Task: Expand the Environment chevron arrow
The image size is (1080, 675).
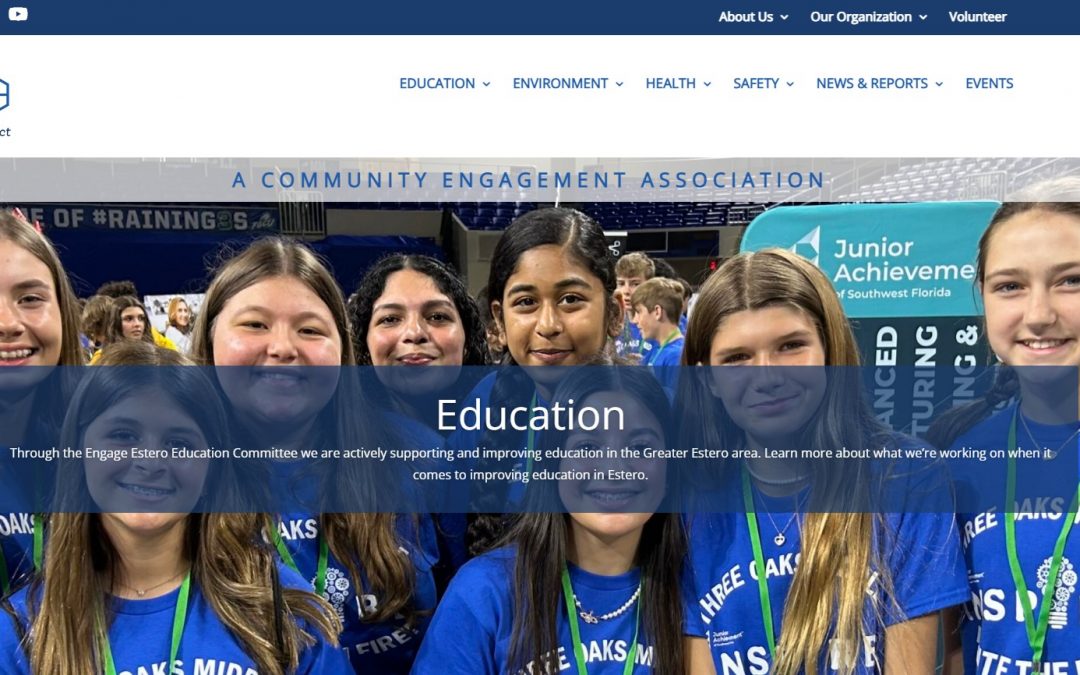Action: (x=619, y=84)
